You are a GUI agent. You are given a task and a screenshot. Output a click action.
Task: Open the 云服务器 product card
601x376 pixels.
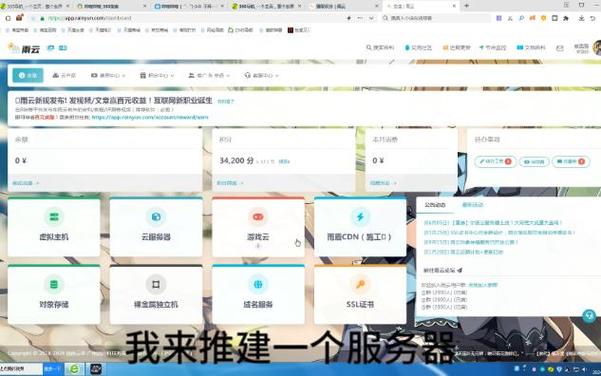tap(156, 227)
